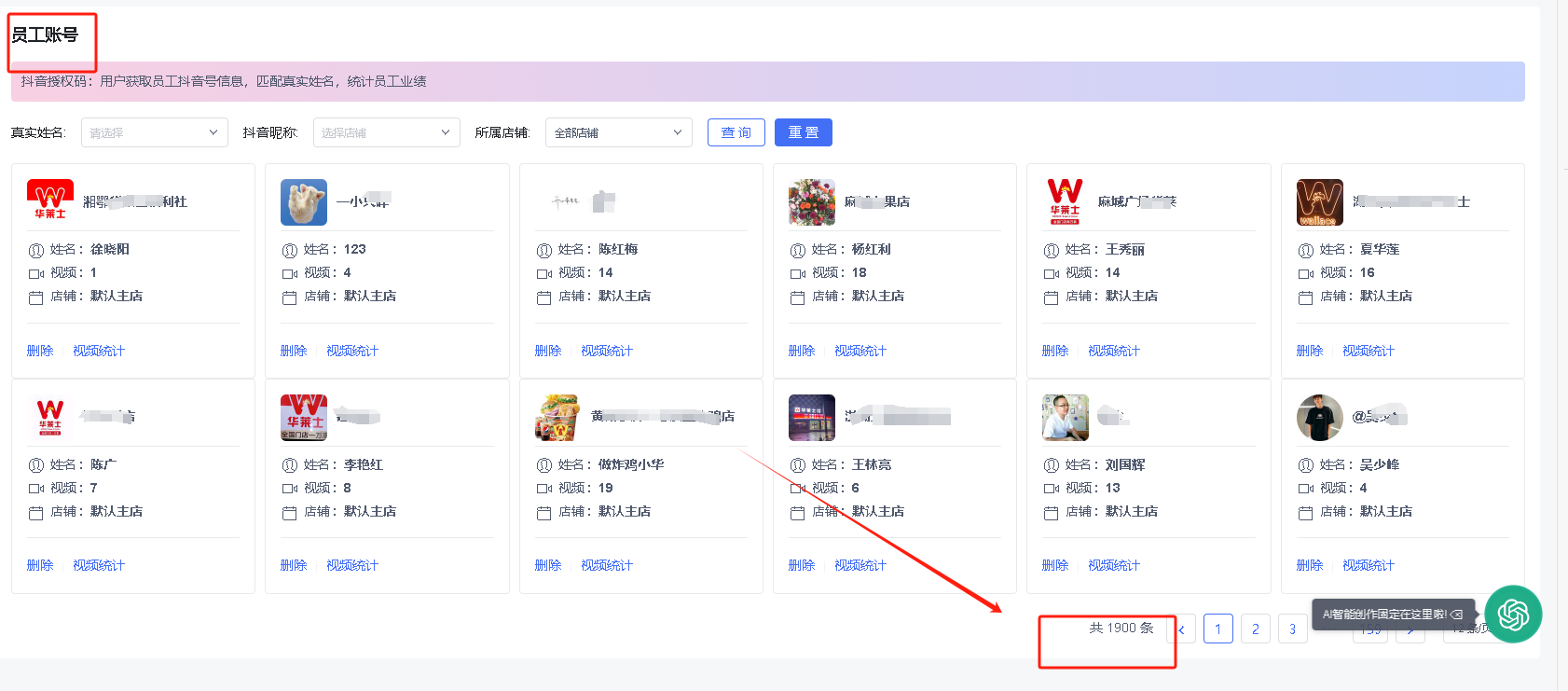Image resolution: width=1568 pixels, height=691 pixels.
Task: Click the 抖音授权码 info banner text
Action: click(224, 82)
